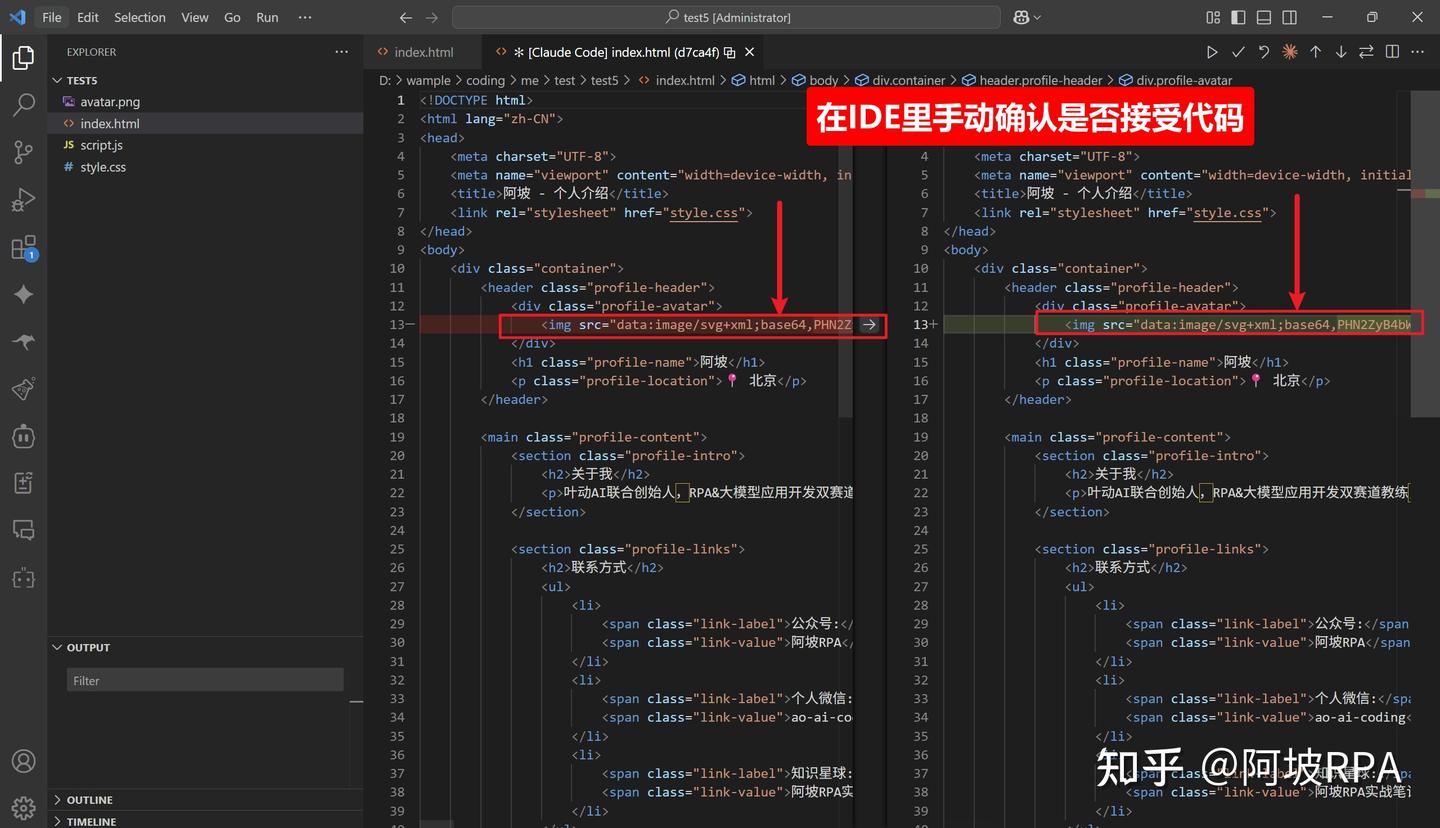Toggle the primary sidebar visibility
The image size is (1440, 828).
click(x=1237, y=17)
